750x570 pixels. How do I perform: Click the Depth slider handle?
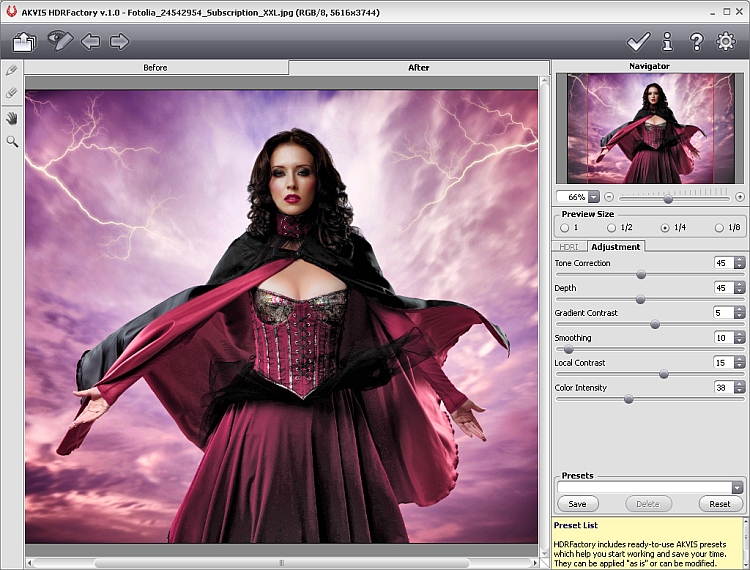coord(640,299)
